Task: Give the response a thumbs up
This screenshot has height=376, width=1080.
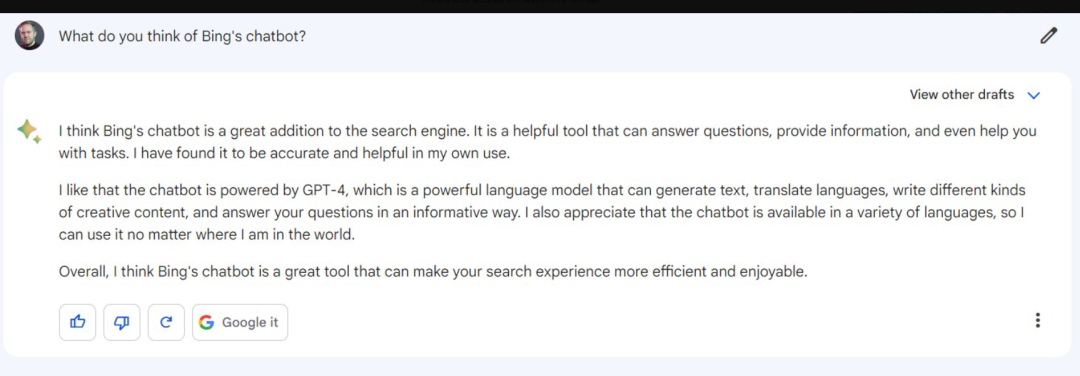Action: tap(78, 322)
